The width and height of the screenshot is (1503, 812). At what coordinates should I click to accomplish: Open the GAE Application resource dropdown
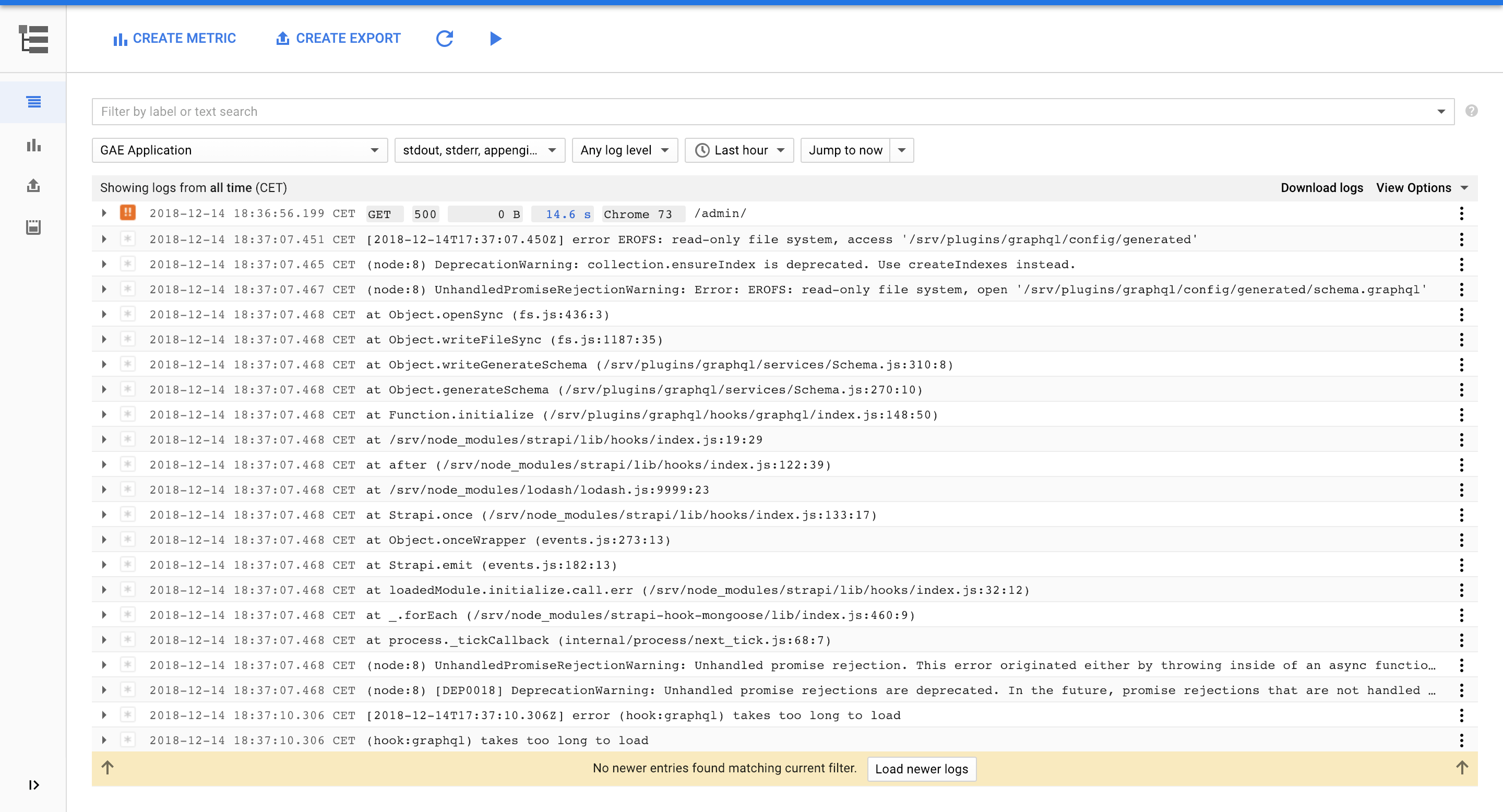[x=239, y=150]
